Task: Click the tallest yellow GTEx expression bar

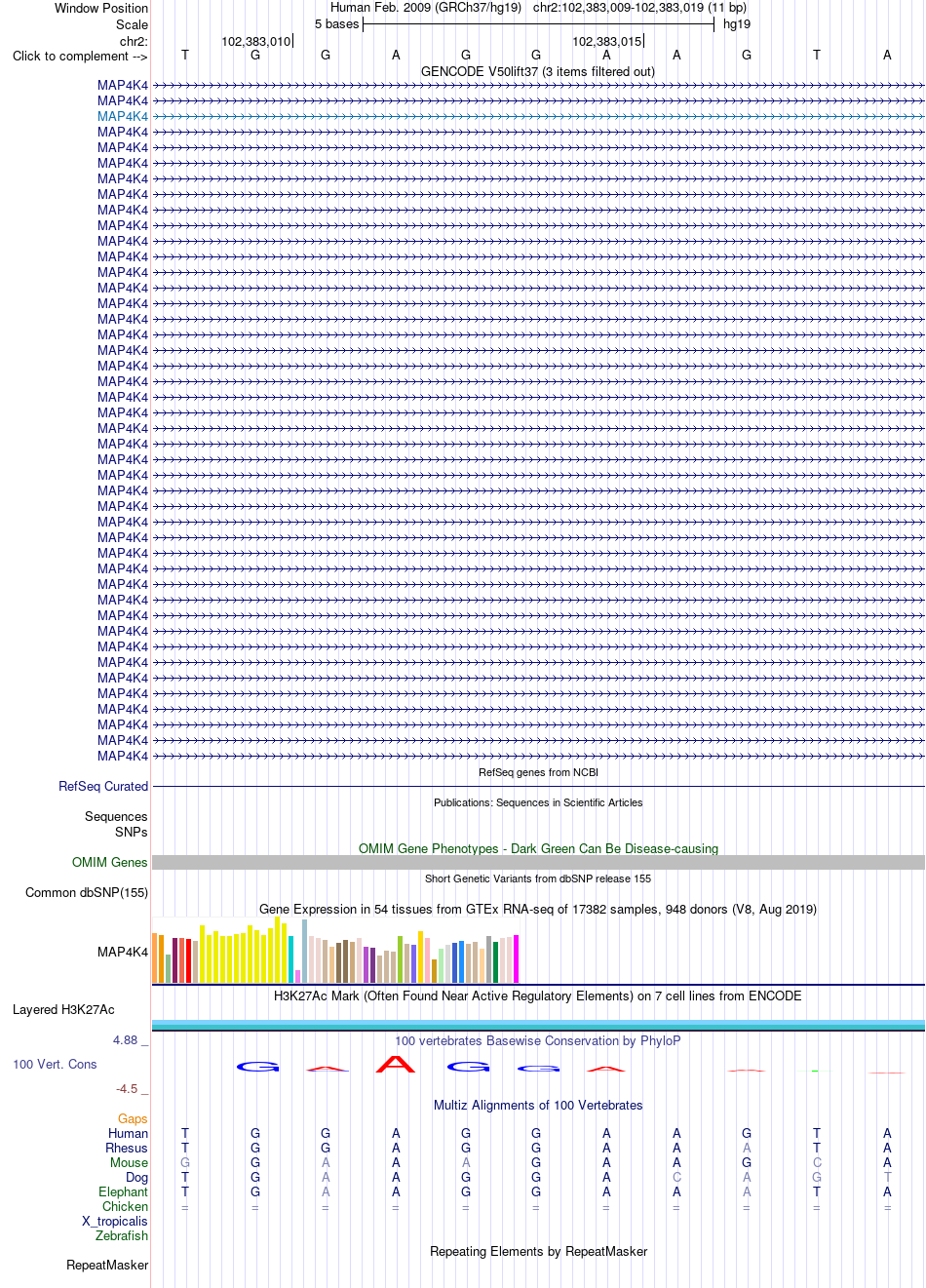Action: [x=278, y=950]
